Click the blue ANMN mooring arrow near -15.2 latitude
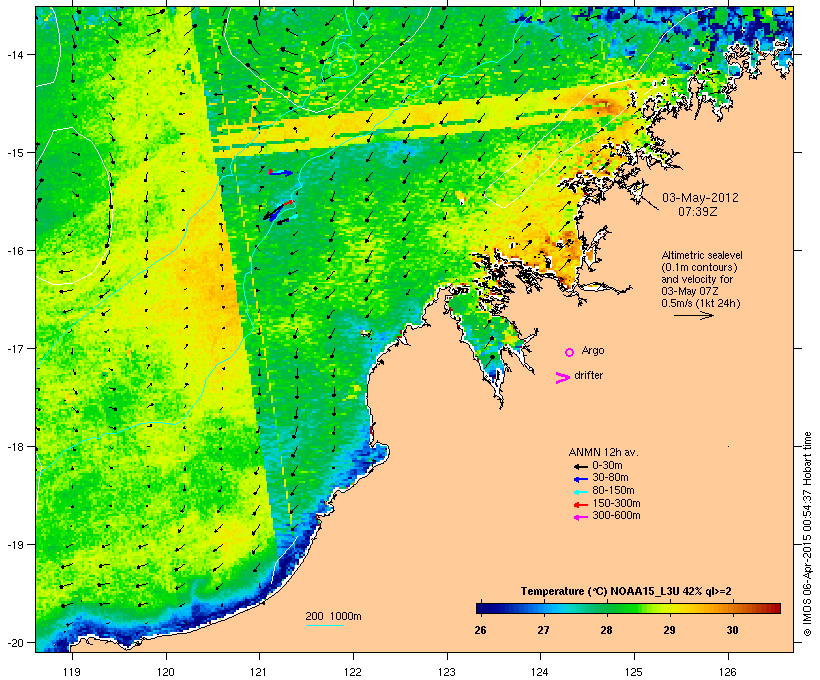The width and height of the screenshot is (820, 680). (281, 172)
